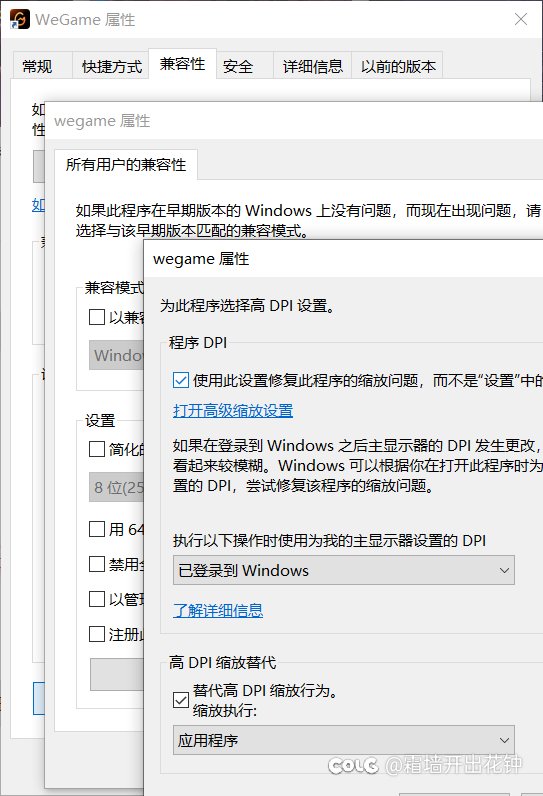Image resolution: width=543 pixels, height=796 pixels.
Task: Expand the 应用程序 scaling dropdown
Action: pos(344,740)
